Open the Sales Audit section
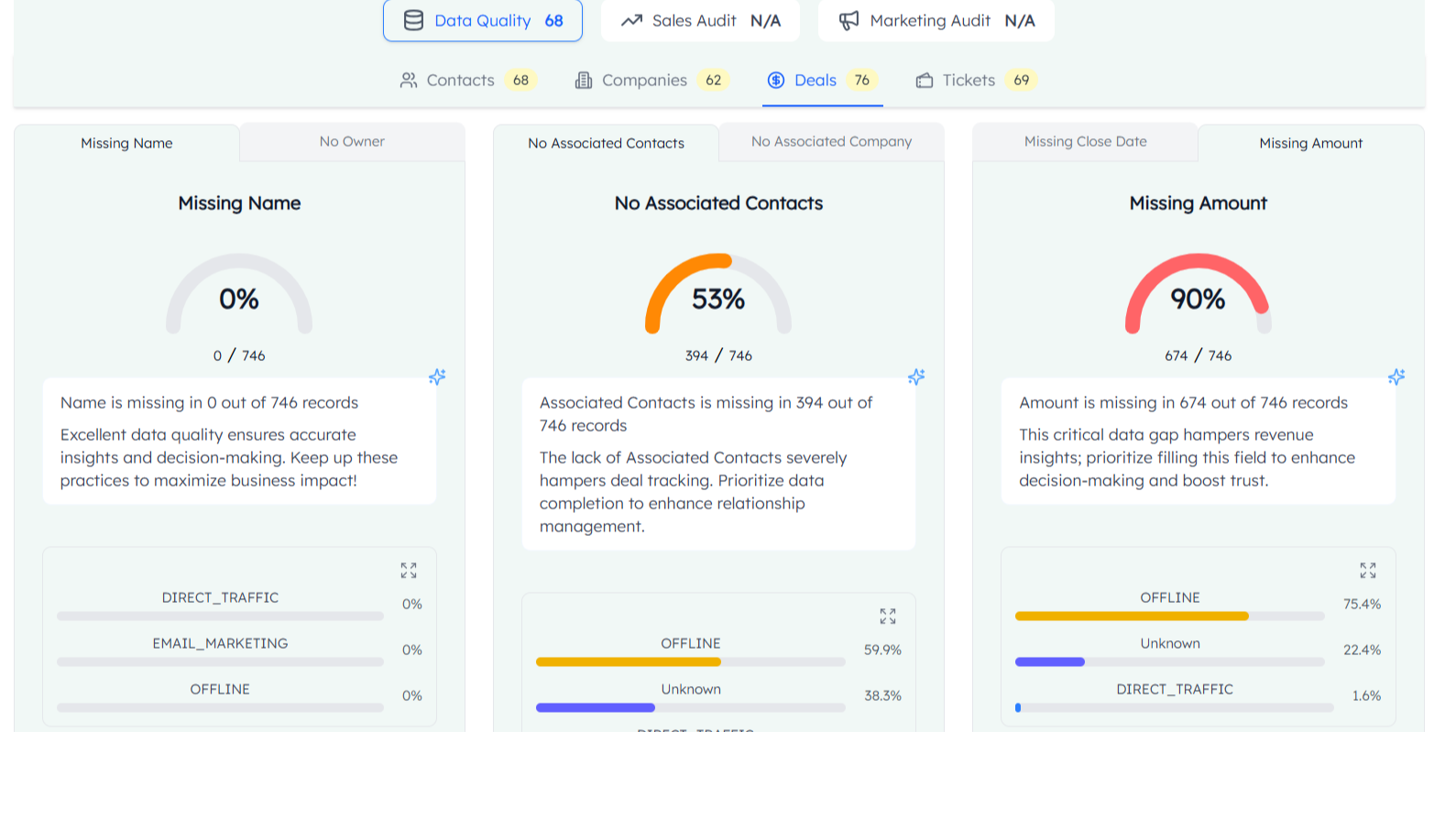Viewport: 1456px width, 819px height. [x=700, y=20]
